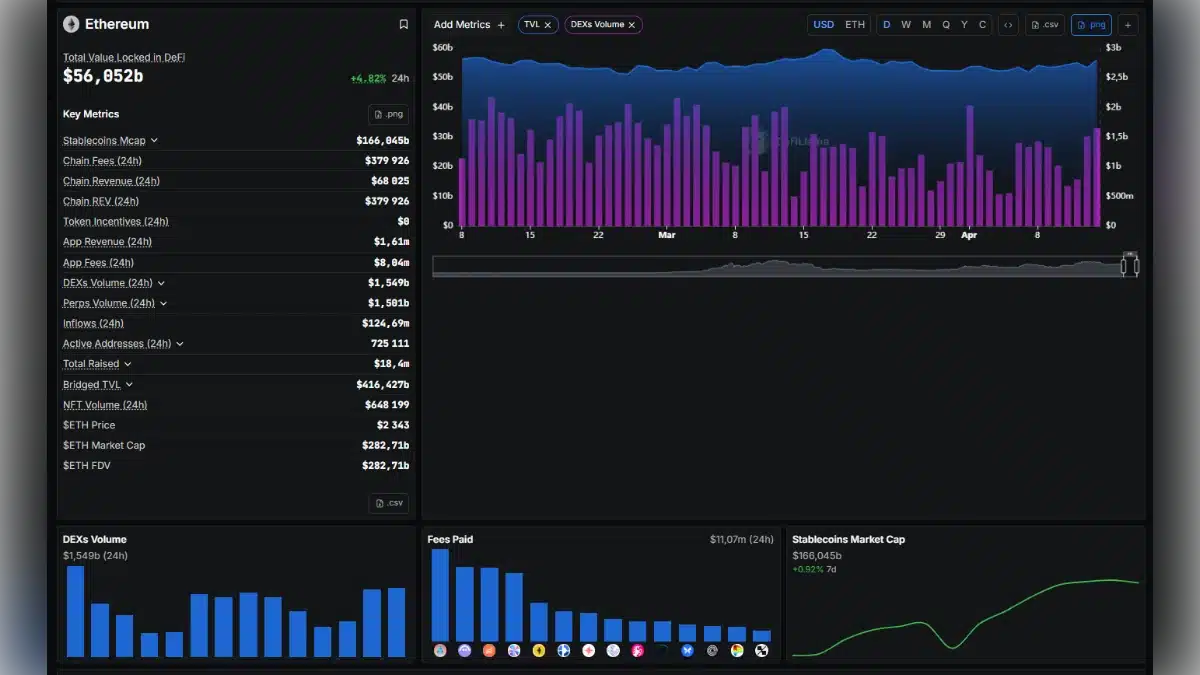Enable the USD denomination option

point(823,24)
